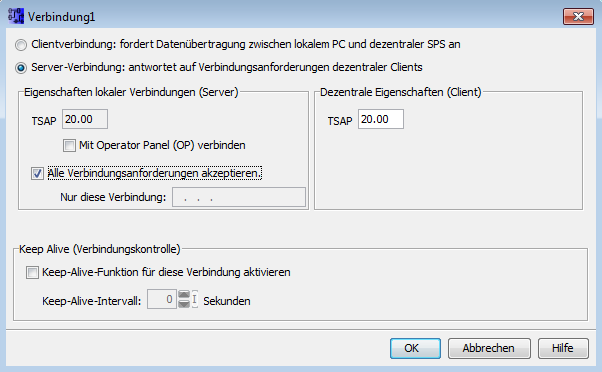The image size is (602, 372).
Task: Confirm settings with the OK button
Action: 415,348
